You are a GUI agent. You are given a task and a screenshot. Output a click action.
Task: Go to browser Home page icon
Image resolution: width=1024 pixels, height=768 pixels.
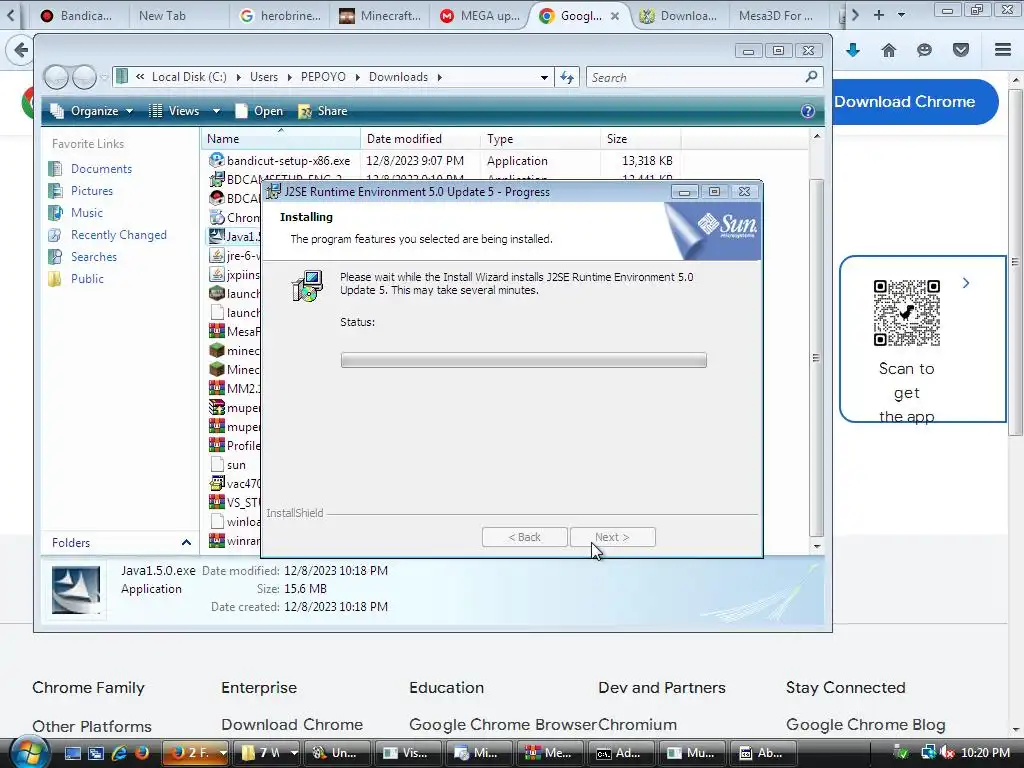click(889, 50)
